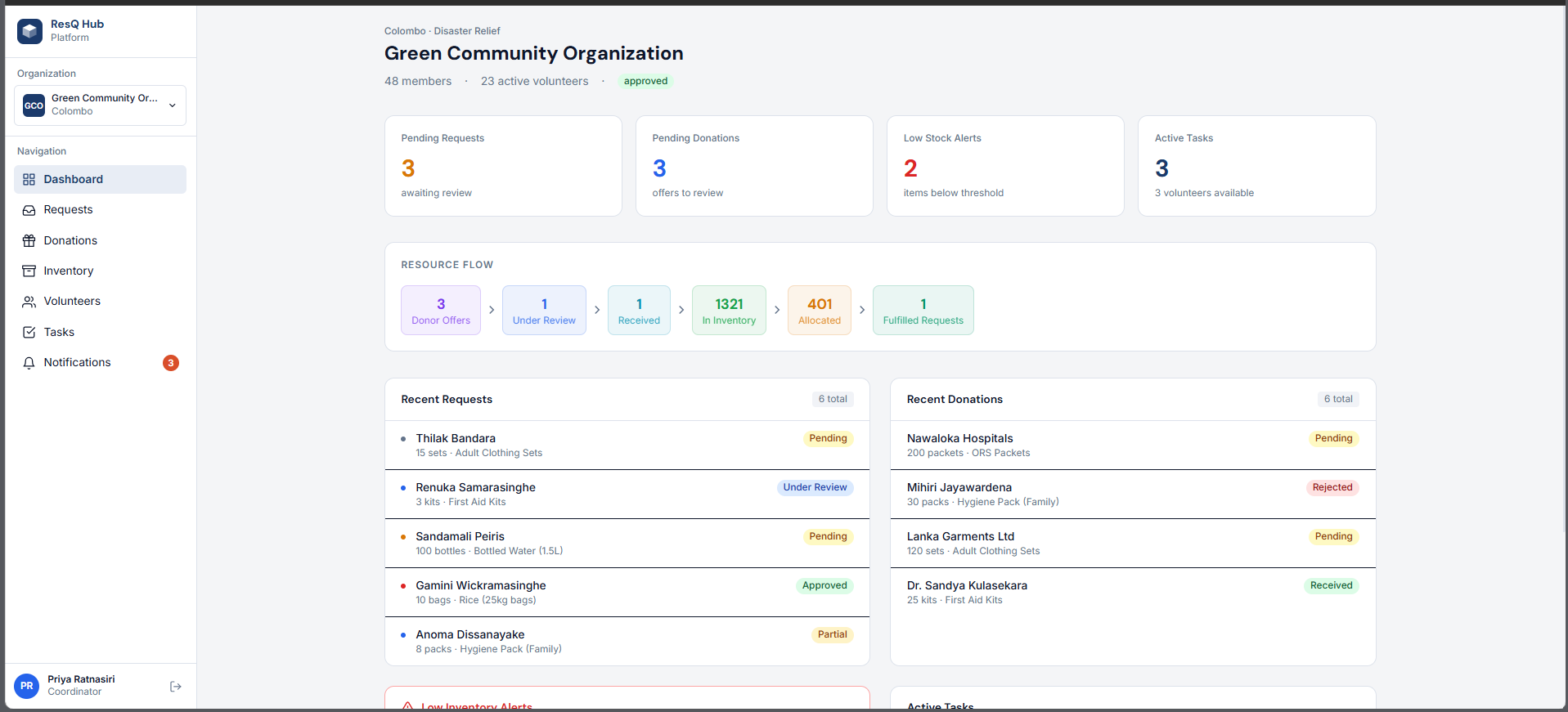This screenshot has height=712, width=1568.
Task: Open the Nawaloka Hospitals donation row
Action: [x=1133, y=446]
